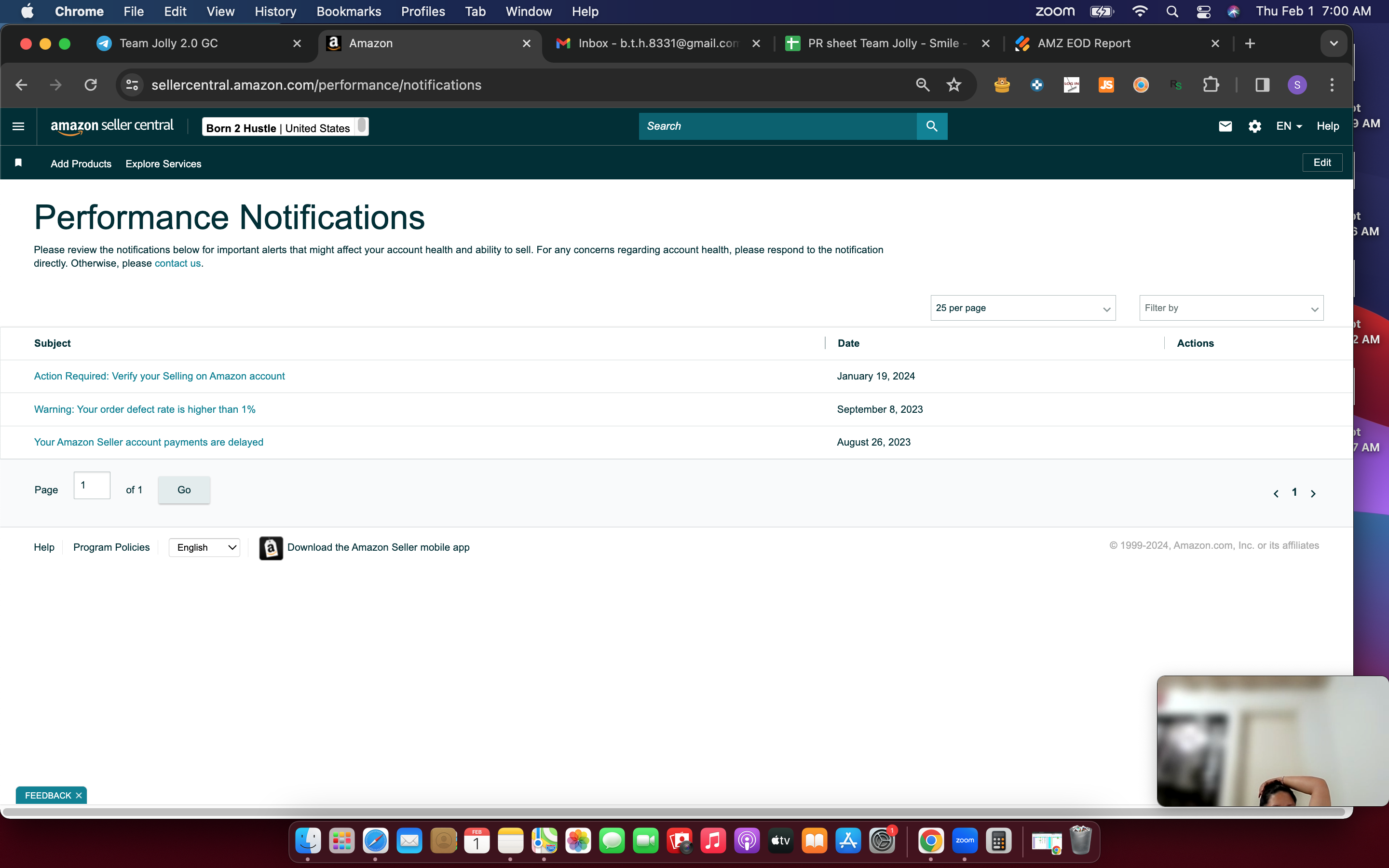Click the Zoom video thumbnail
This screenshot has height=868, width=1389.
[x=1272, y=741]
